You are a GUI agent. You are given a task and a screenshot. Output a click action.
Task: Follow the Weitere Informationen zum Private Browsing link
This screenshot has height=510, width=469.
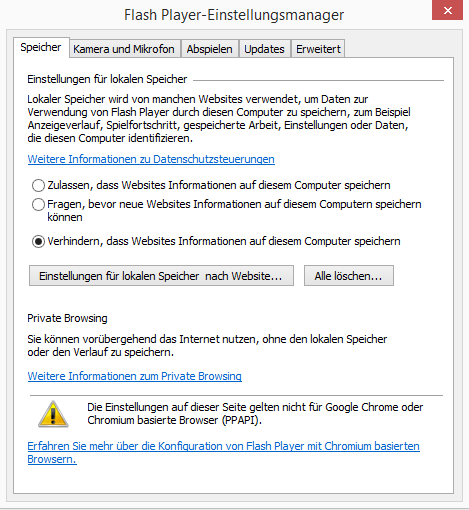tap(135, 376)
